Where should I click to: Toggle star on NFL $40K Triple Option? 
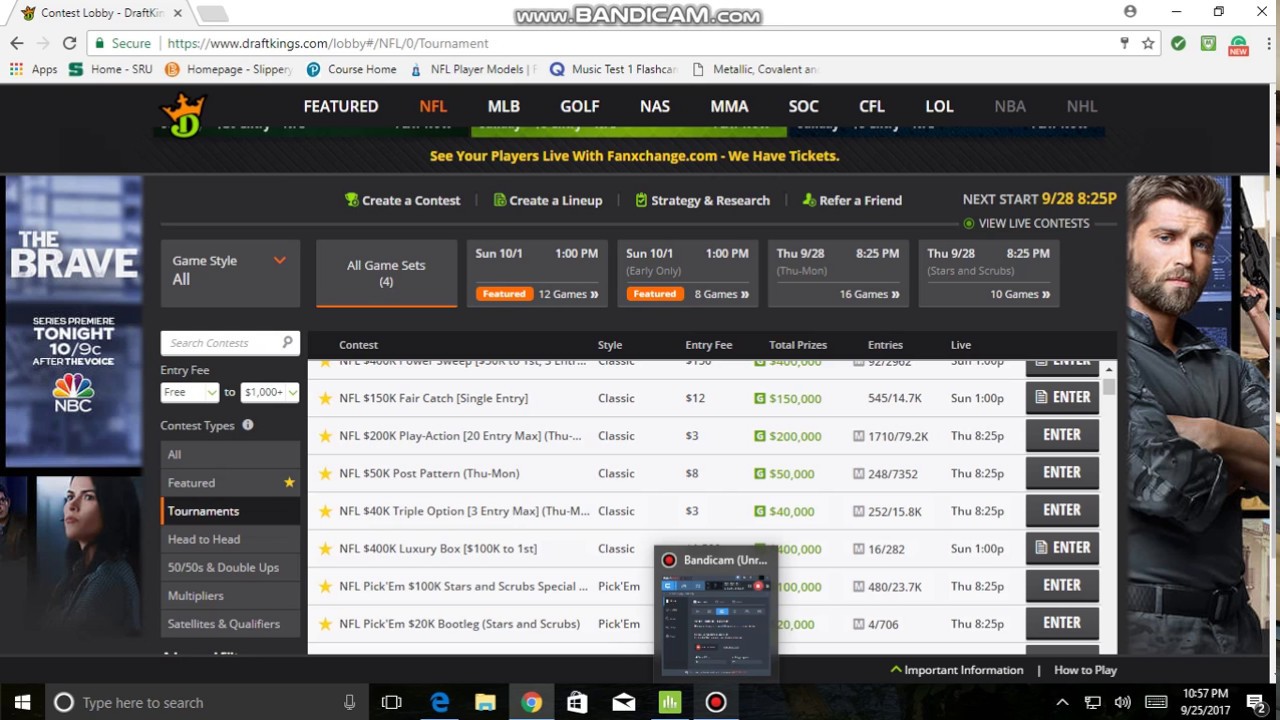click(325, 511)
